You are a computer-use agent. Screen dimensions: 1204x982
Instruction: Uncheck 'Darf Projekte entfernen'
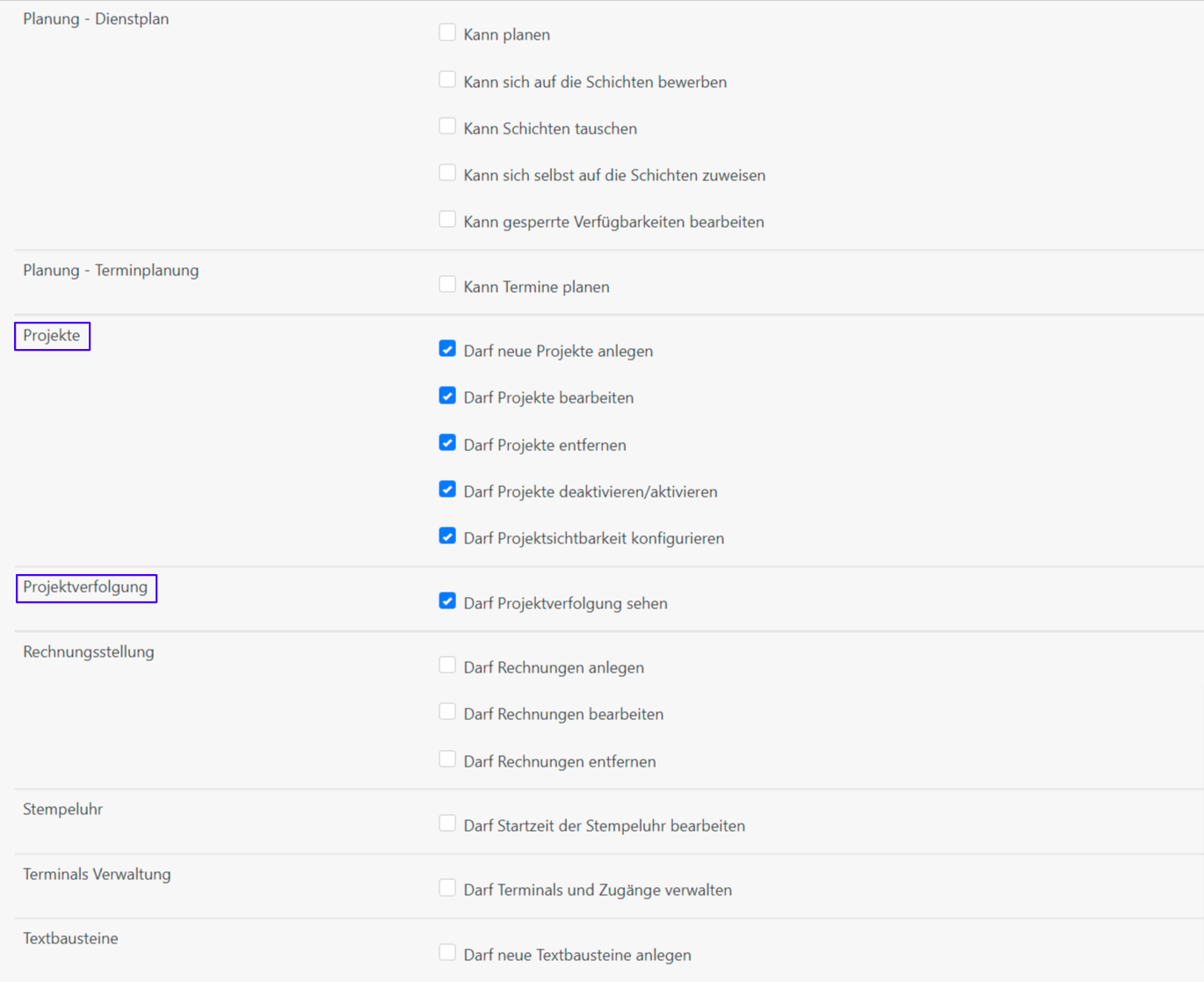447,443
